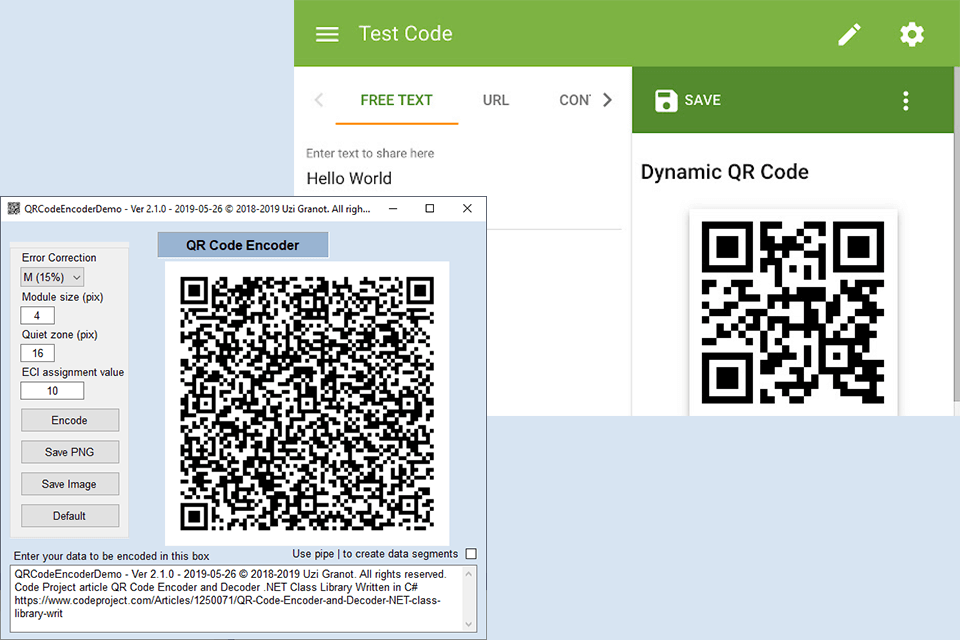This screenshot has height=640, width=960.
Task: Enable pipe-separated data segments checkbox
Action: click(470, 553)
